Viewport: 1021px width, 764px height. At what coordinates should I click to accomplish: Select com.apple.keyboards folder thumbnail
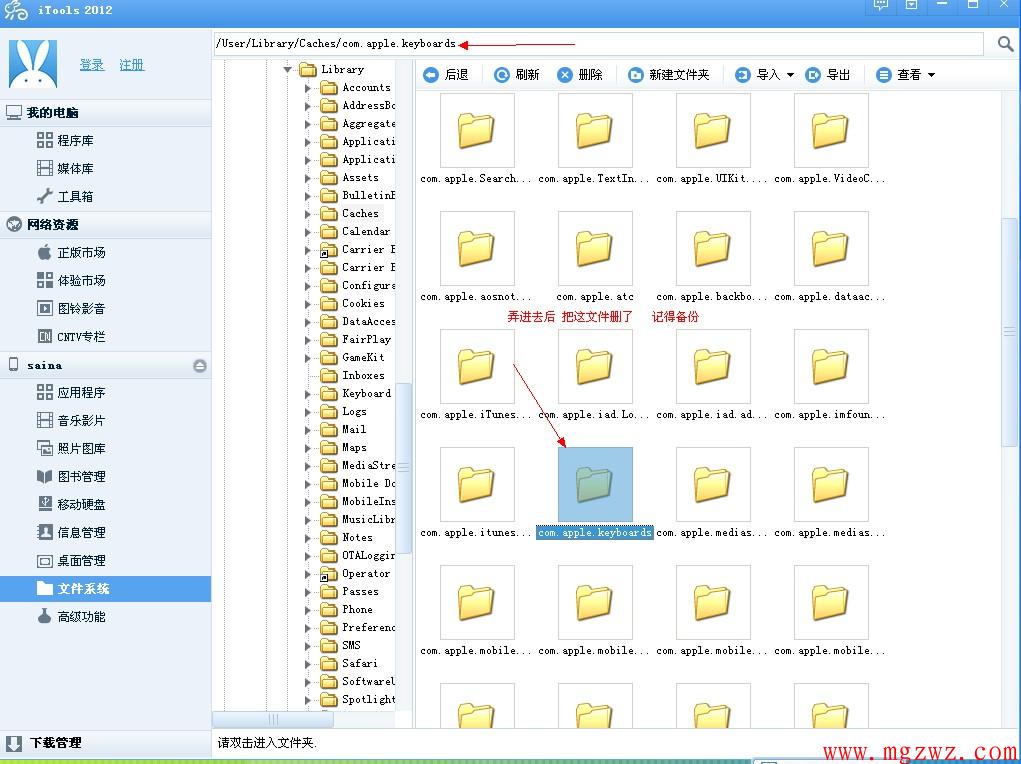(x=595, y=485)
